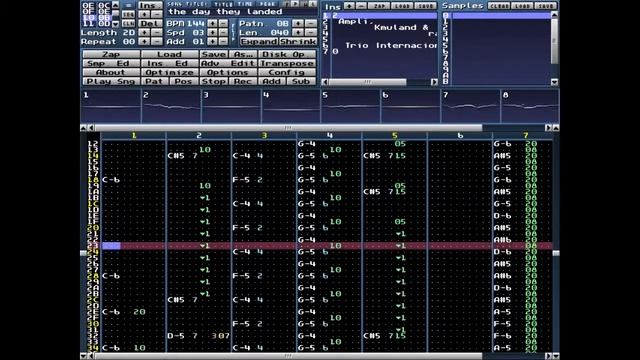Add a channel with Add button
Image resolution: width=640 pixels, height=360 pixels.
(x=272, y=81)
